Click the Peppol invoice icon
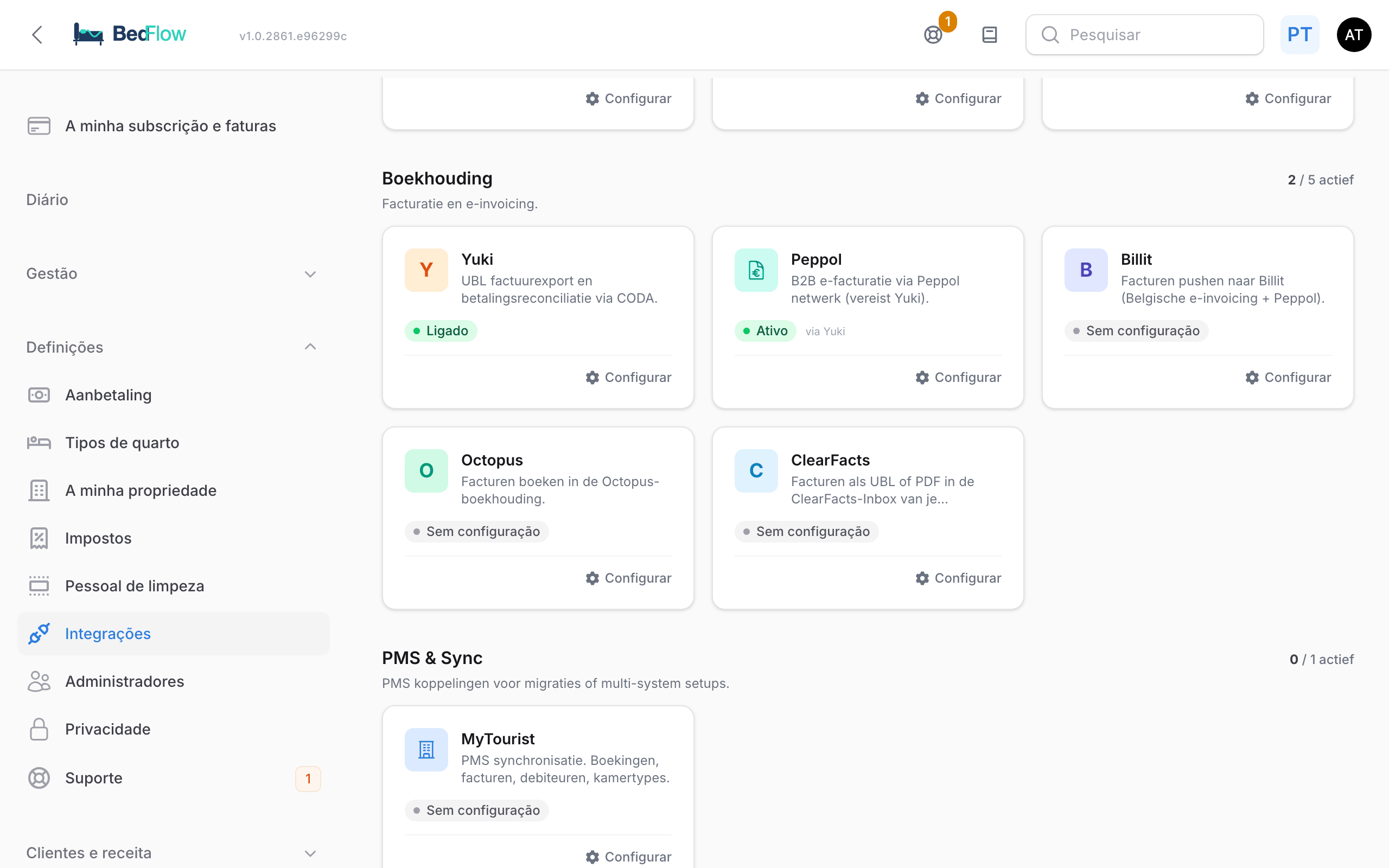1389x868 pixels. (x=756, y=270)
